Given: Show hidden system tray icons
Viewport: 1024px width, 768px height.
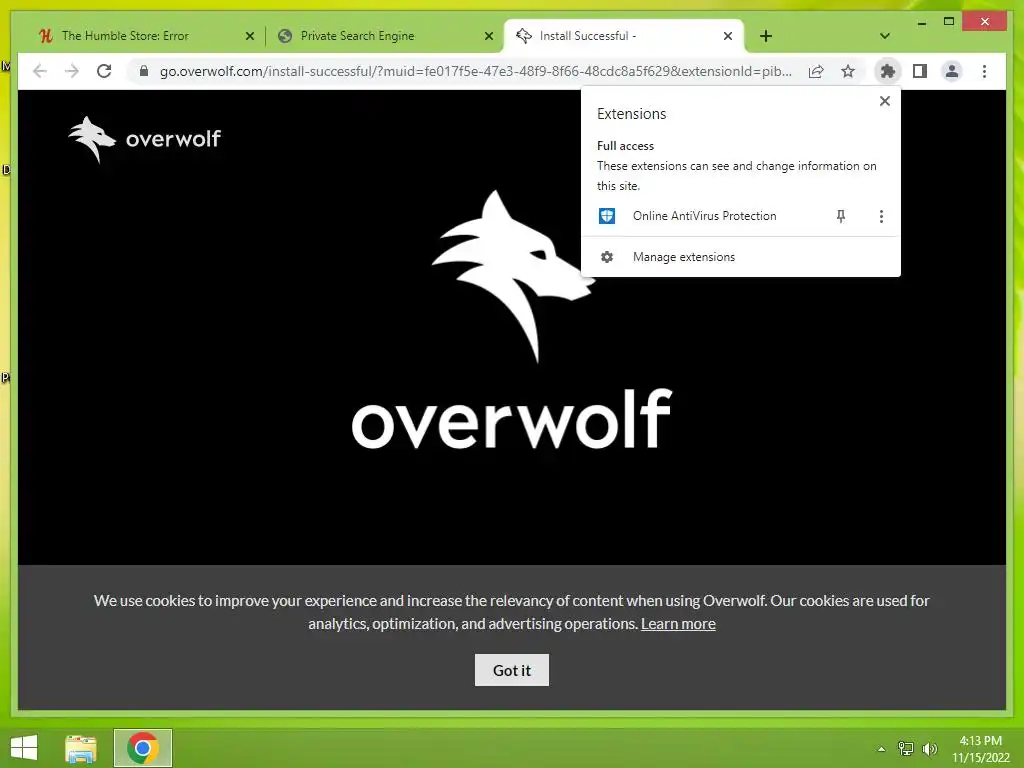Looking at the screenshot, I should (881, 749).
